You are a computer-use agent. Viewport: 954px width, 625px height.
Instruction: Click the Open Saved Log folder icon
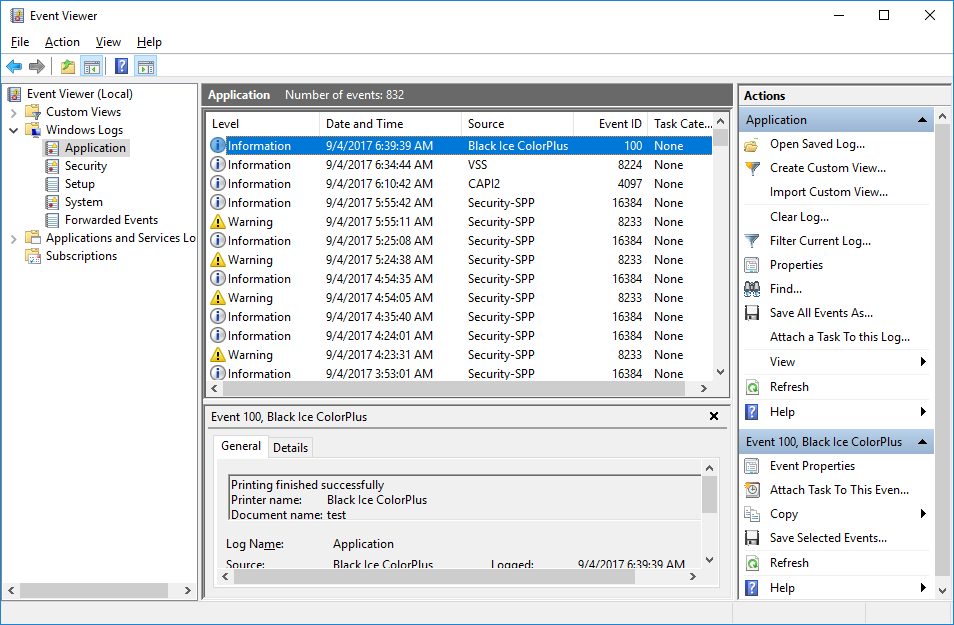pos(752,144)
